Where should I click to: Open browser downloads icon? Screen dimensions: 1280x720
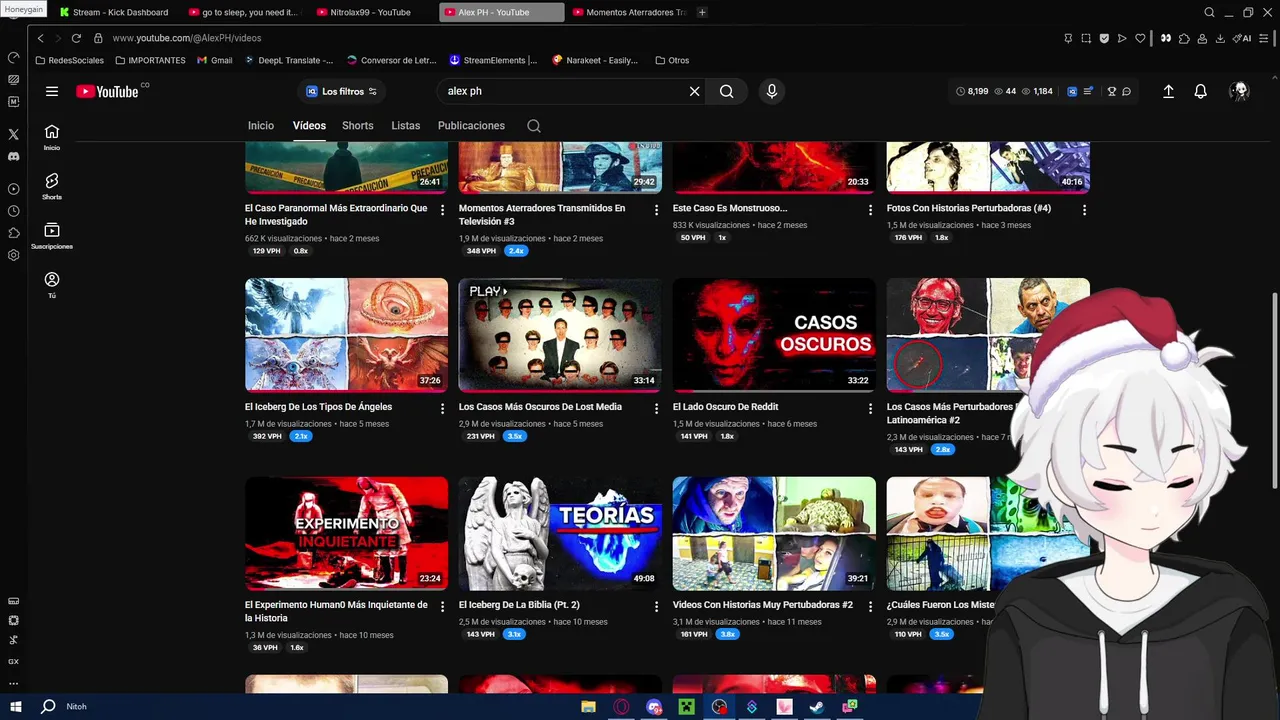click(1220, 38)
